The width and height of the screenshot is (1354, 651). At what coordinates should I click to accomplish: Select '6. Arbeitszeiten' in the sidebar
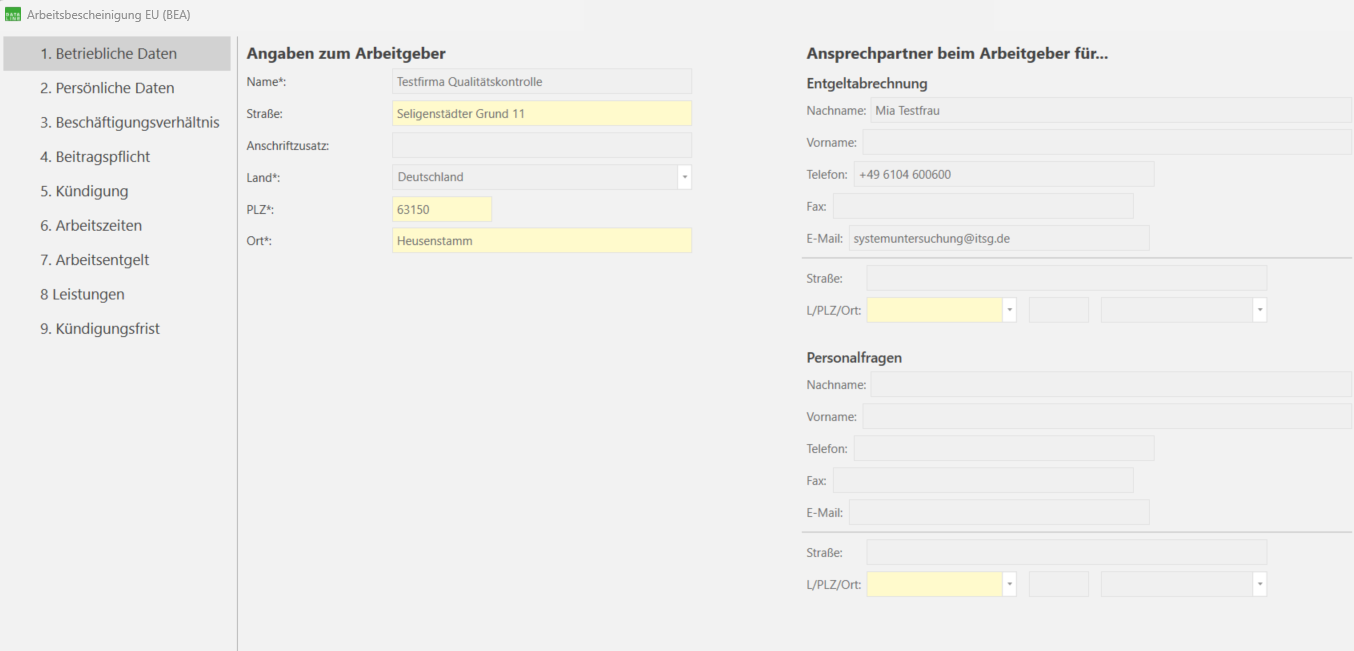point(95,225)
